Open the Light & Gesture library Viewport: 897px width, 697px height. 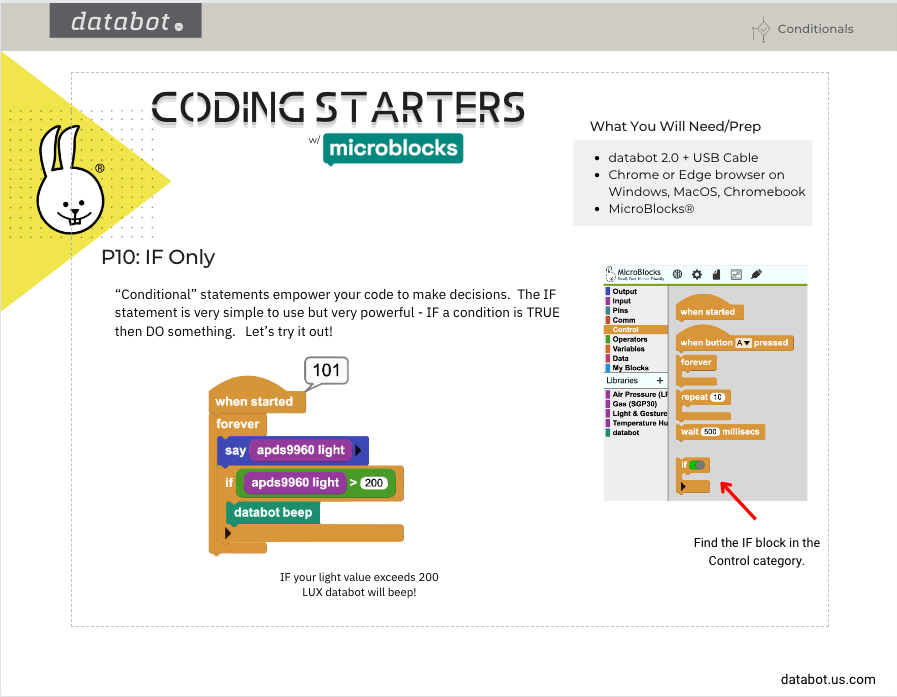coord(636,413)
